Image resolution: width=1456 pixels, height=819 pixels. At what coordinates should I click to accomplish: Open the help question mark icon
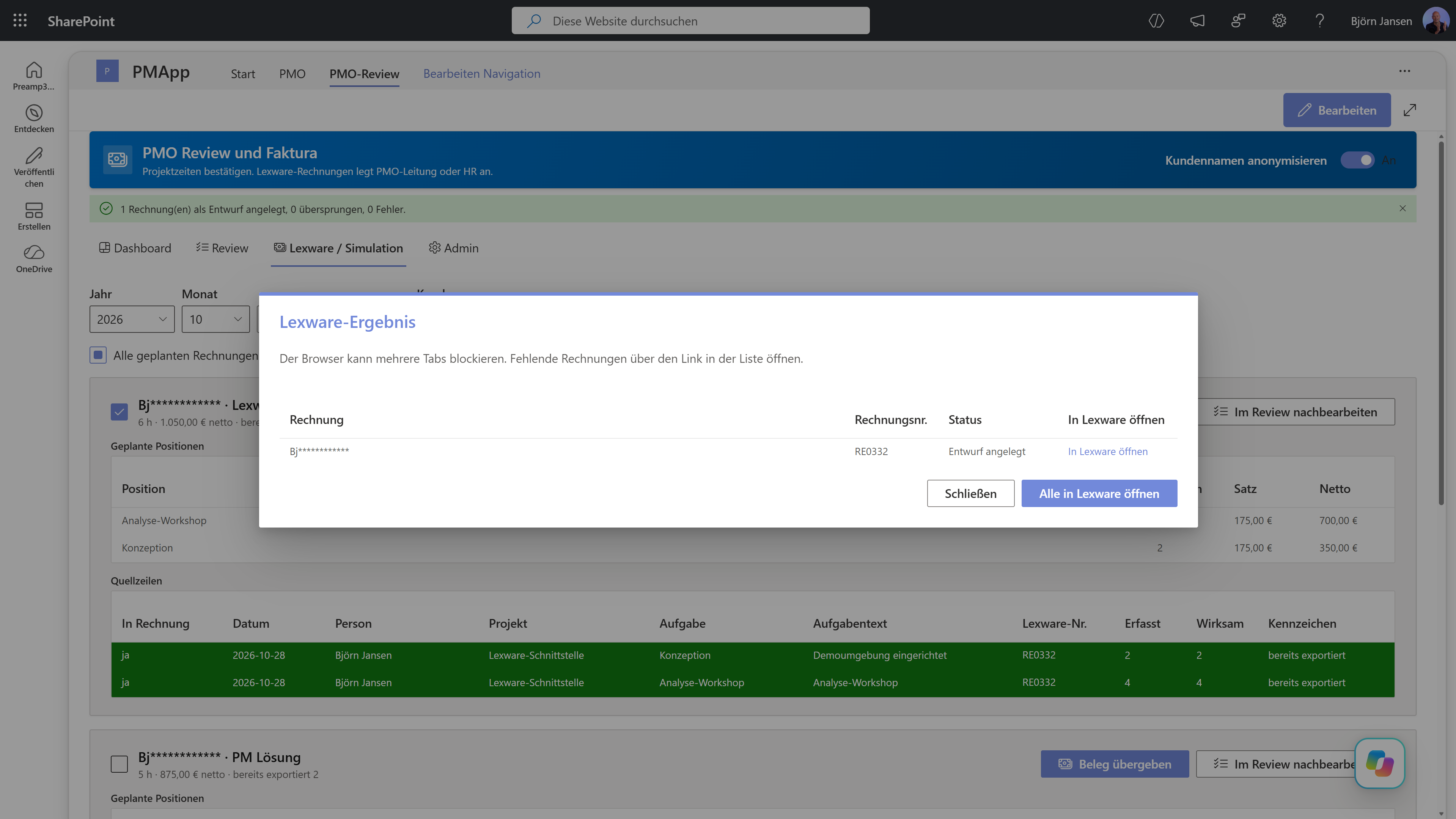1320,21
